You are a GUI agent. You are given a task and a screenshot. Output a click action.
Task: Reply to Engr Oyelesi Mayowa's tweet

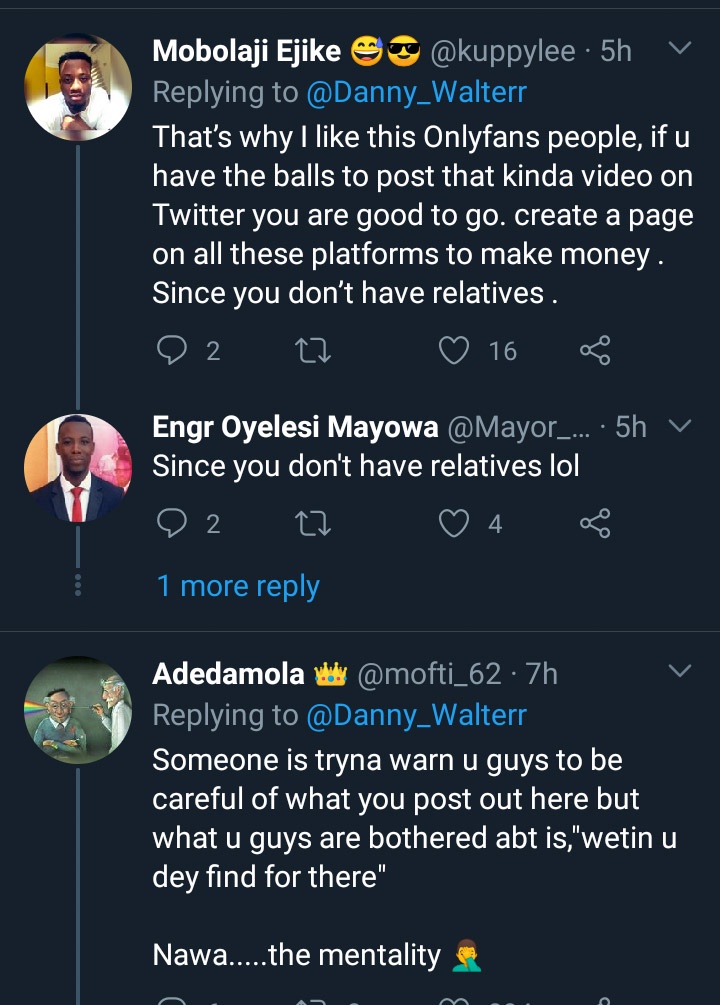point(173,523)
